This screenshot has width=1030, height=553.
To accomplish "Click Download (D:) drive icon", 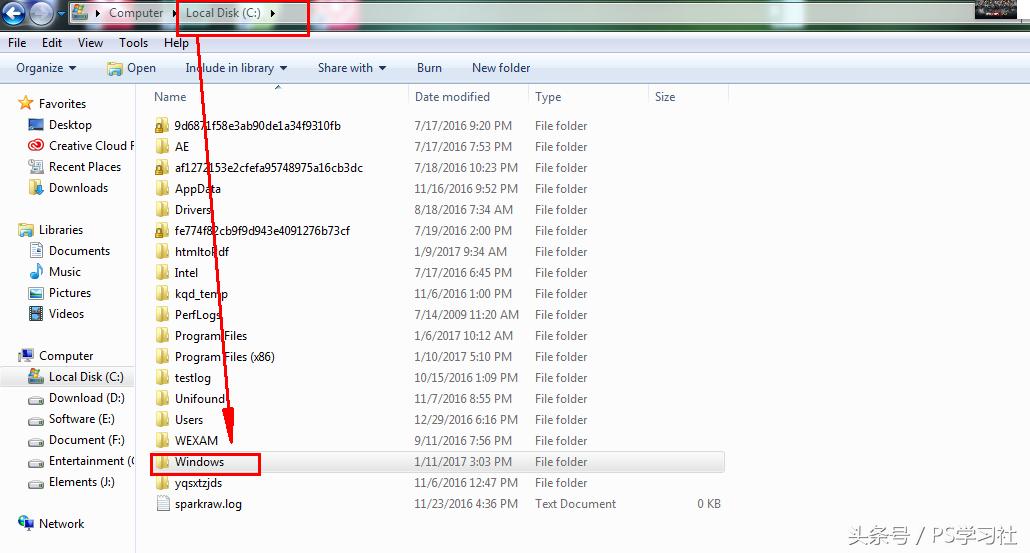I will click(x=35, y=399).
